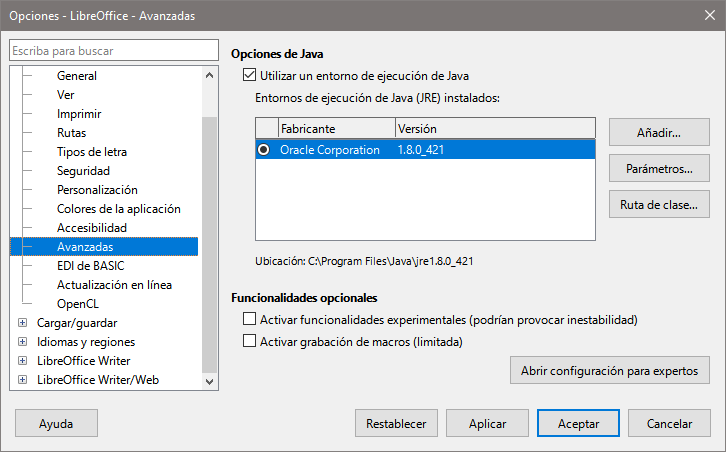Click the options tree scrollbar thumb
This screenshot has height=452, width=726.
(x=209, y=245)
